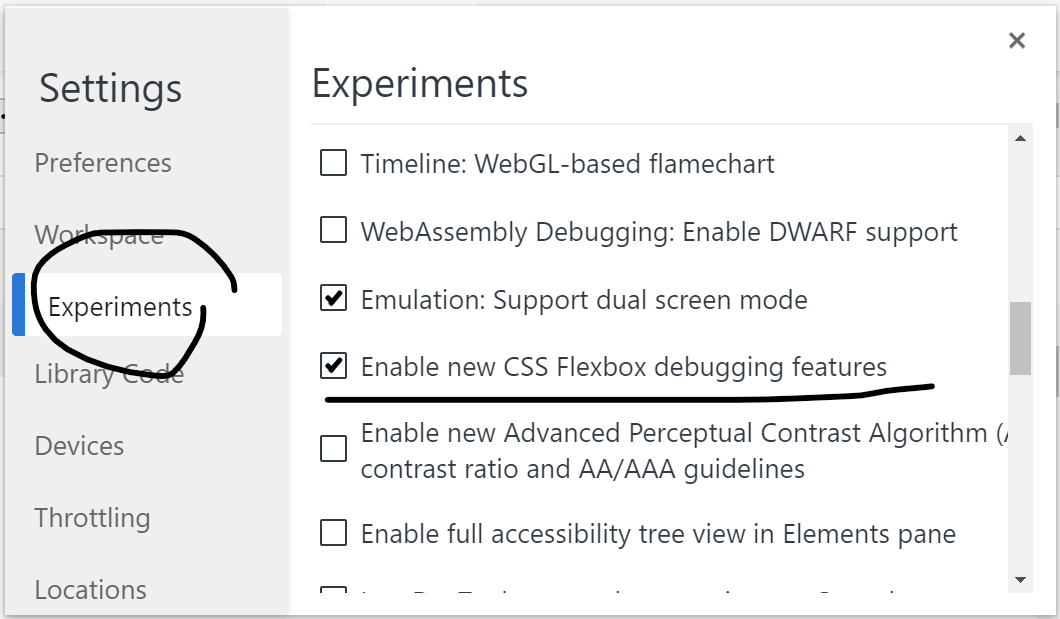Switch to the Preferences settings section
1060x619 pixels.
point(103,162)
